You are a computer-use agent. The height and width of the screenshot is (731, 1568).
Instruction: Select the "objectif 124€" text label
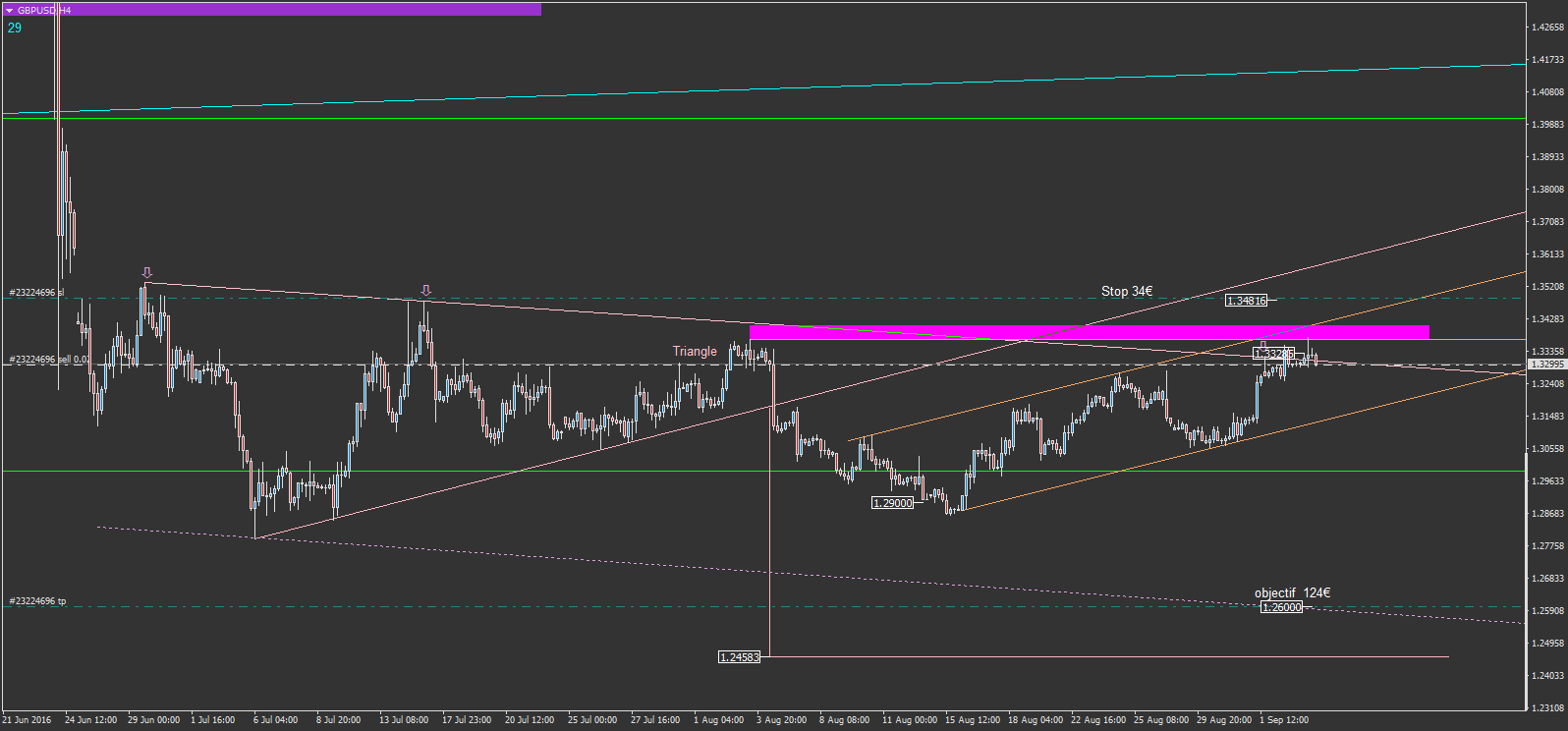[1292, 593]
